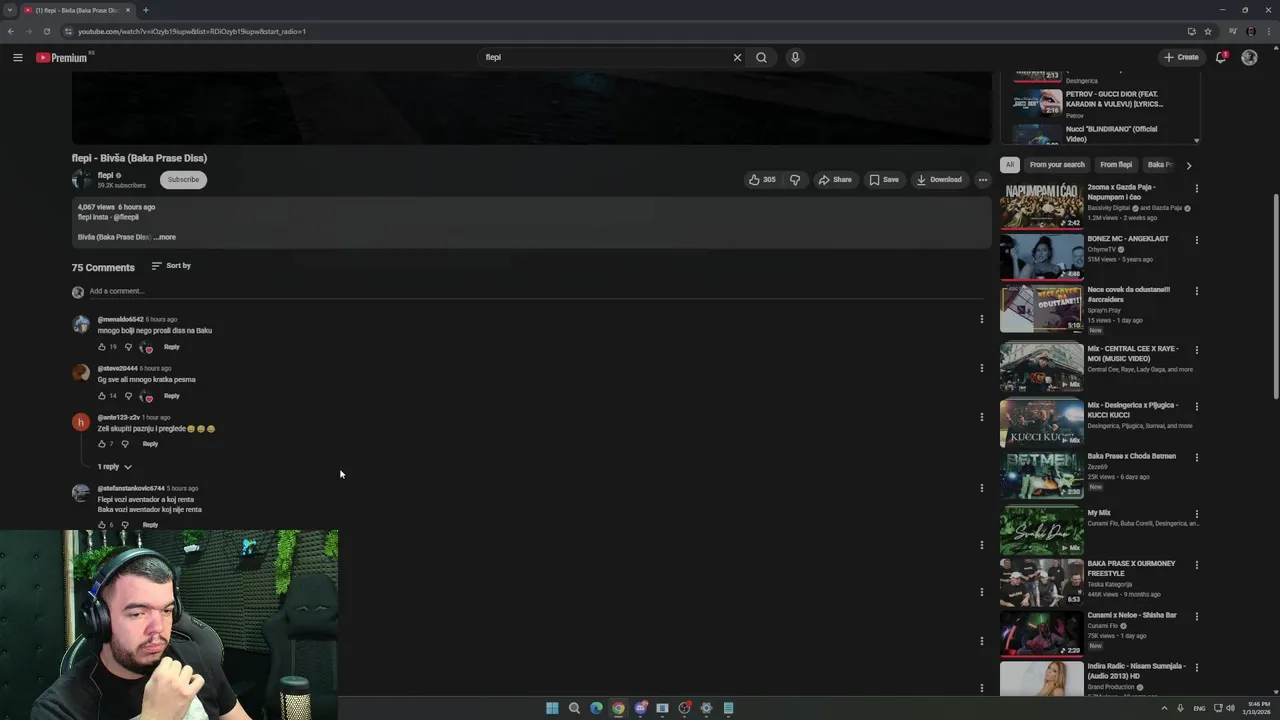Image resolution: width=1280 pixels, height=720 pixels.
Task: Select the All filter chip
Action: click(x=1010, y=165)
